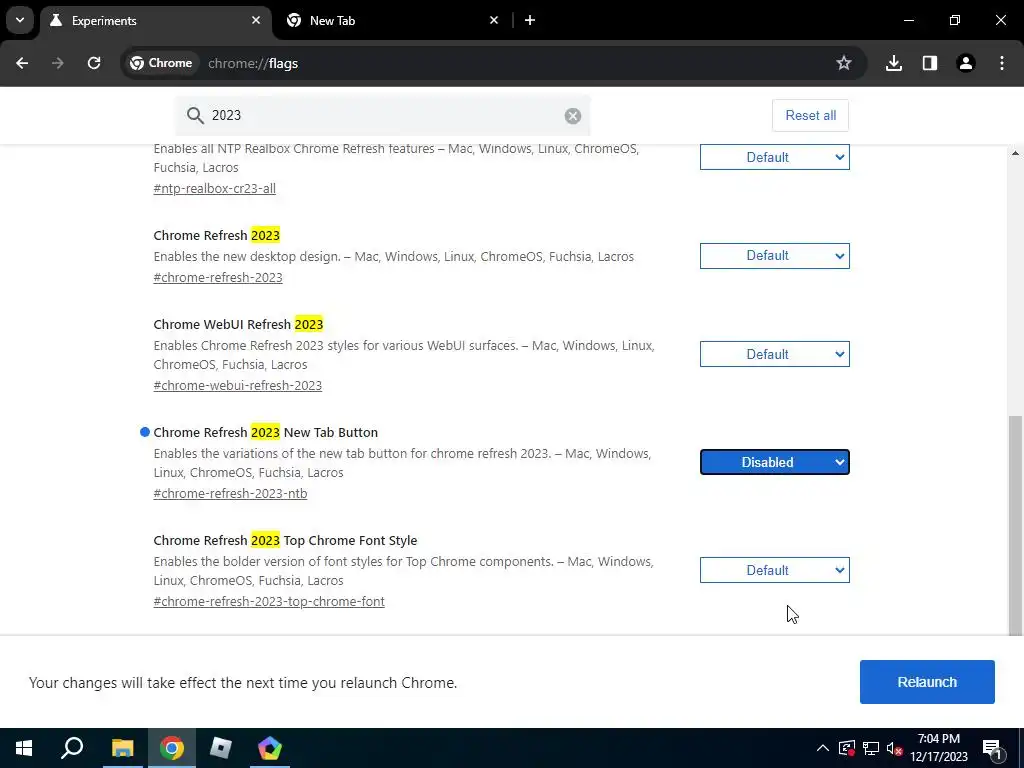Click the Reset all button
The height and width of the screenshot is (768, 1024).
tap(810, 116)
